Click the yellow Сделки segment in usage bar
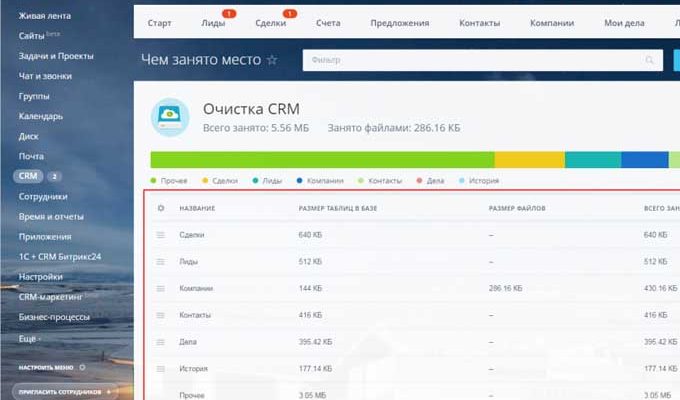 tap(529, 160)
